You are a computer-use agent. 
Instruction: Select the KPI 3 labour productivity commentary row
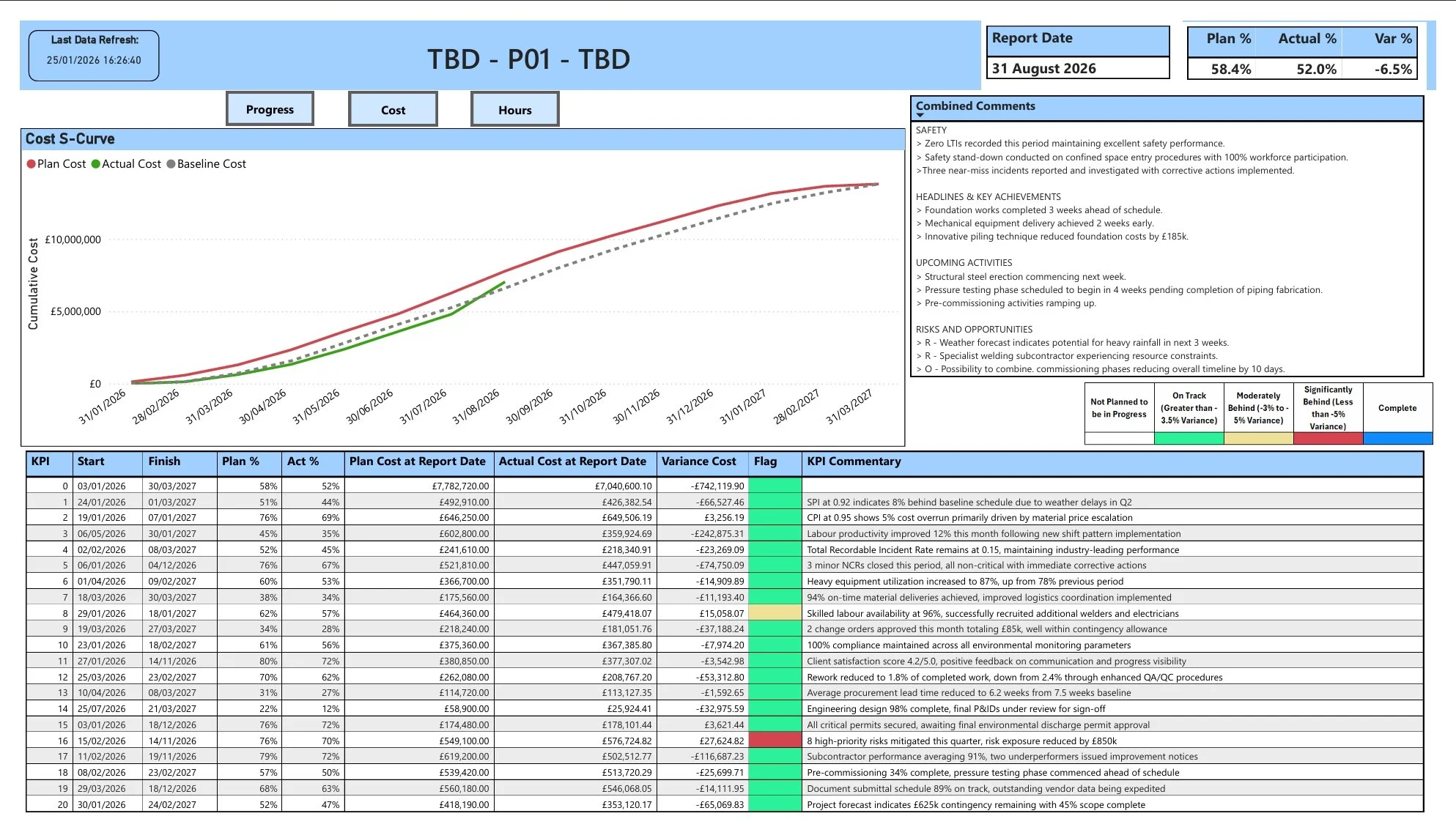tap(989, 533)
